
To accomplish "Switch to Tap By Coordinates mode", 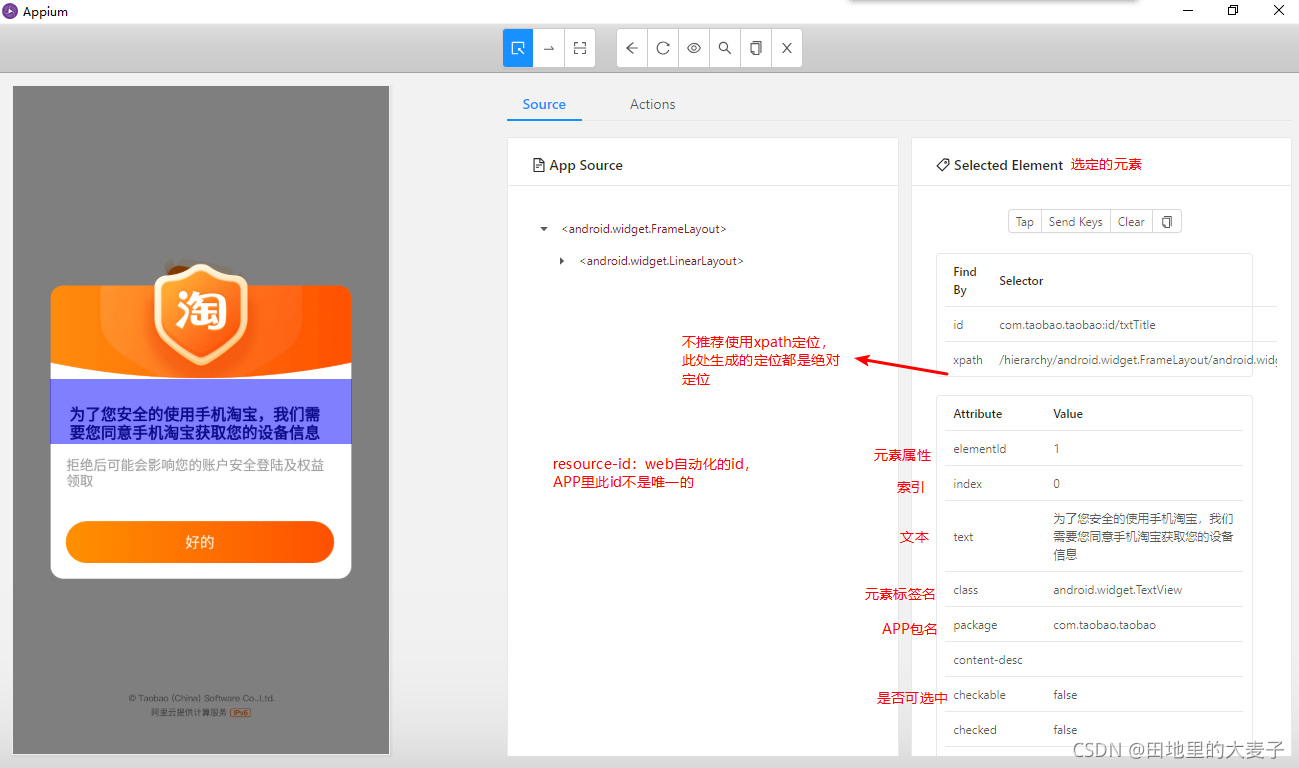I will tap(579, 48).
